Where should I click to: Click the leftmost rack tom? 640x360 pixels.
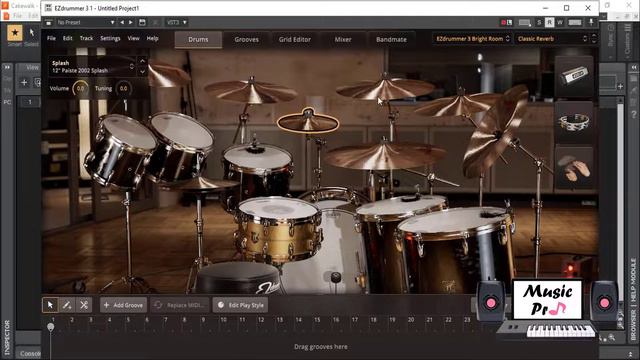click(120, 151)
